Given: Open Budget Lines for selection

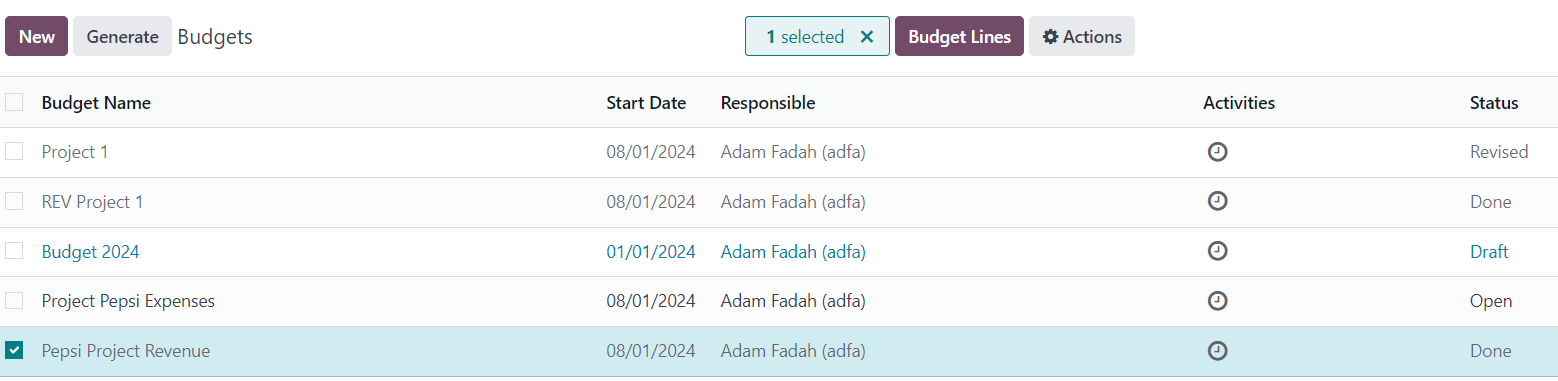Looking at the screenshot, I should [x=959, y=36].
